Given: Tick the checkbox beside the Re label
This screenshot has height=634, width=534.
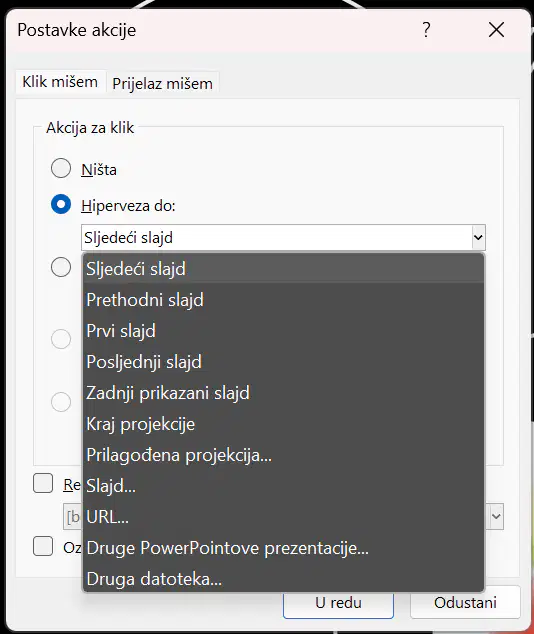Looking at the screenshot, I should tap(43, 483).
